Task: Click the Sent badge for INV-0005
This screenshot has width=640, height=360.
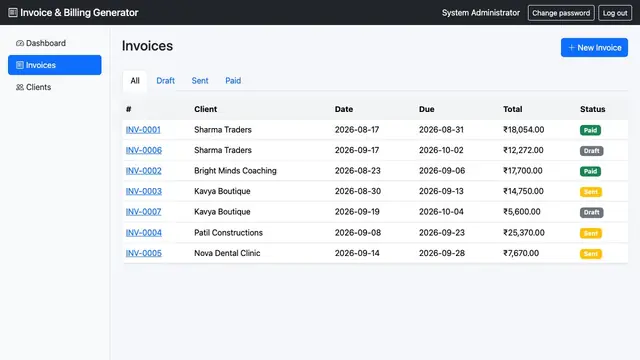Action: click(x=591, y=253)
